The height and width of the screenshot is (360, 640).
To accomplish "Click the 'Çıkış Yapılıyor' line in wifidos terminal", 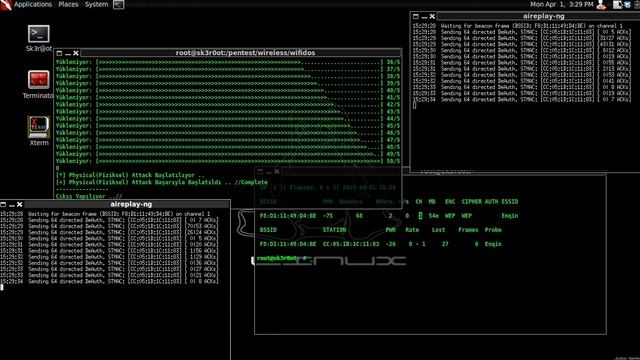I will tap(89, 196).
